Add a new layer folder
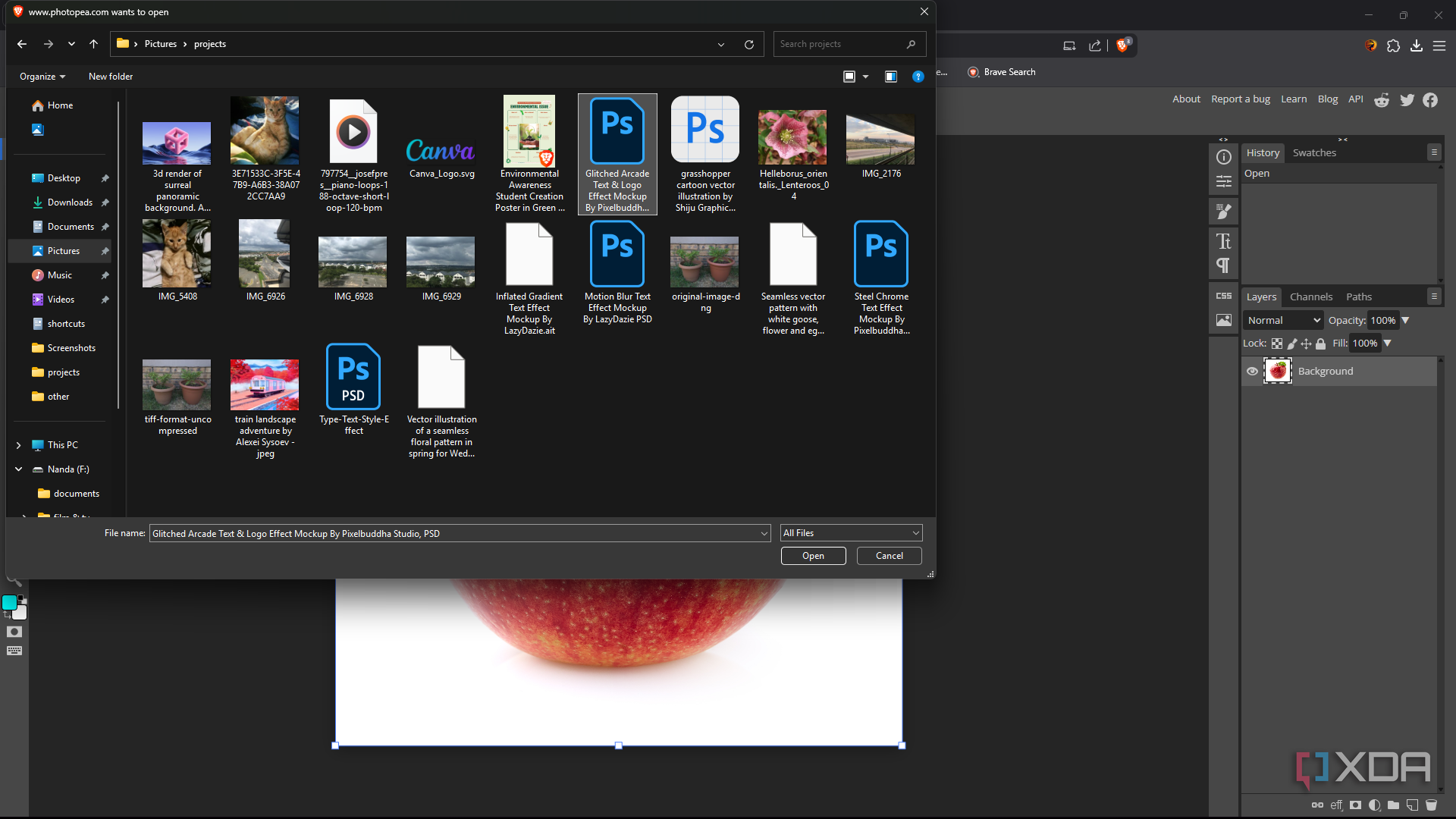 click(1393, 805)
